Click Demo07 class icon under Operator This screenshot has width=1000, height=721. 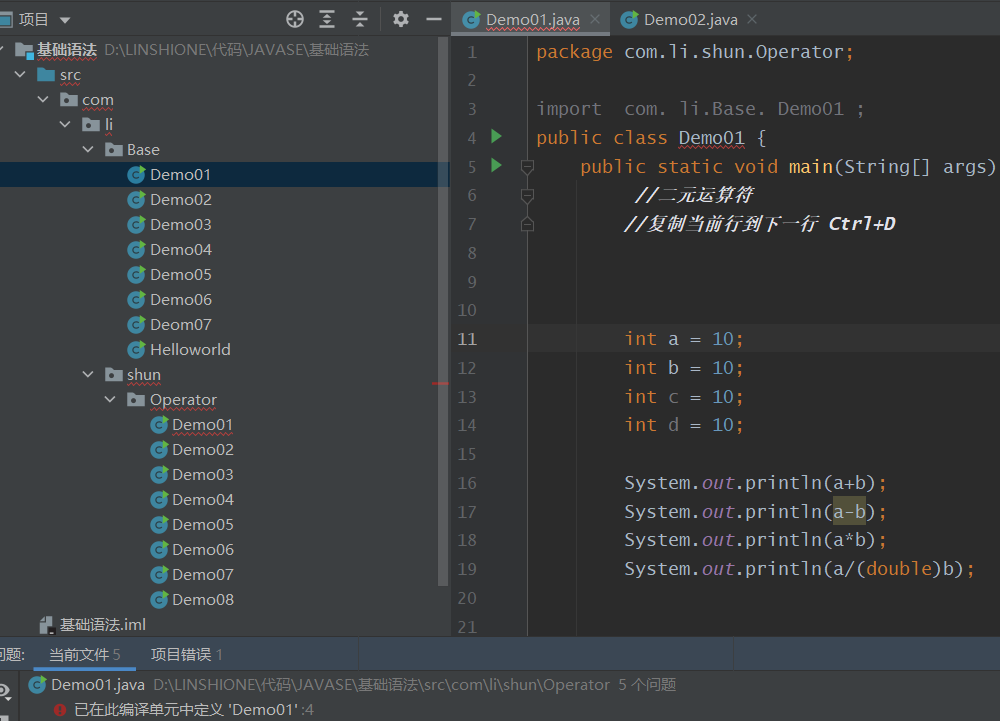tap(159, 574)
